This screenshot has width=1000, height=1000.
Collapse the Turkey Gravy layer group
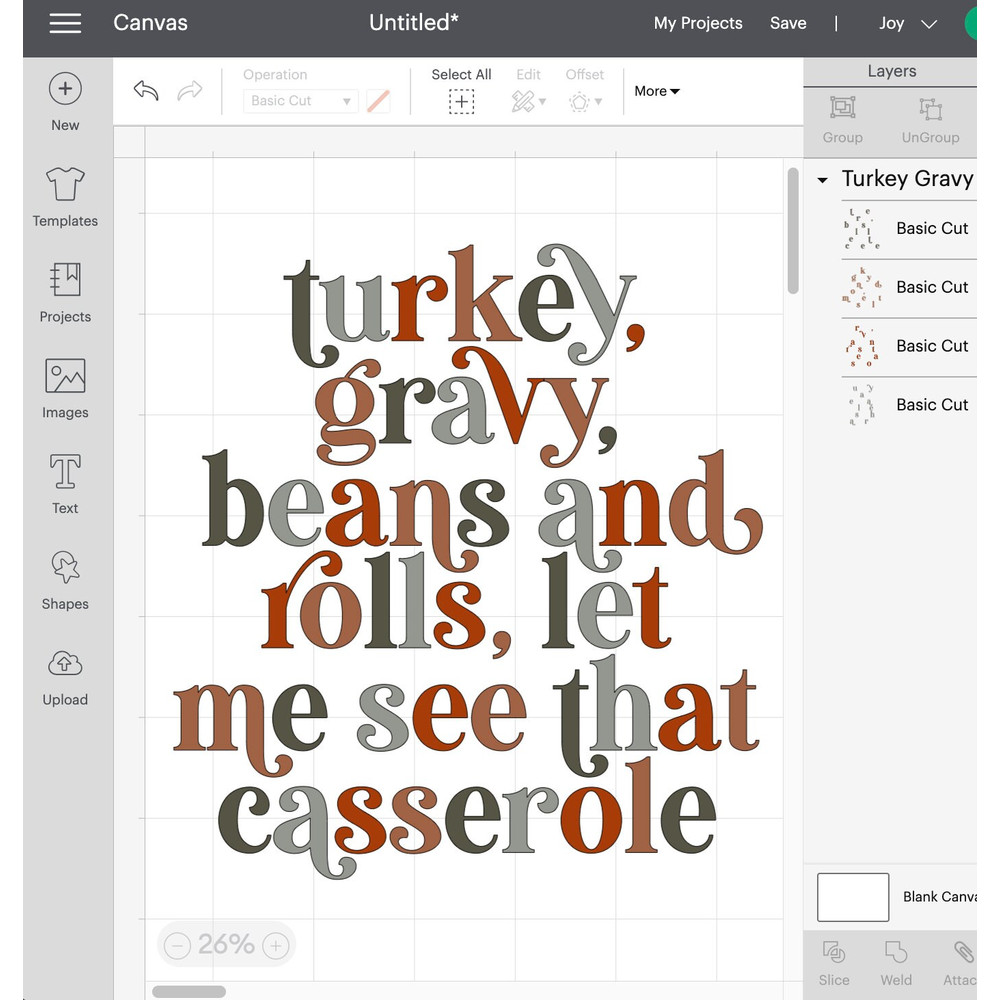coord(823,181)
